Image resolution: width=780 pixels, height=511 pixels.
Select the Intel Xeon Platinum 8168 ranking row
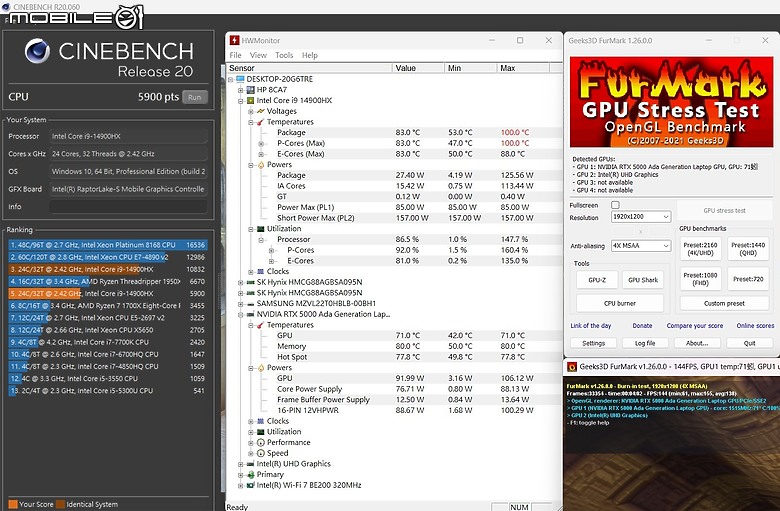pos(107,245)
